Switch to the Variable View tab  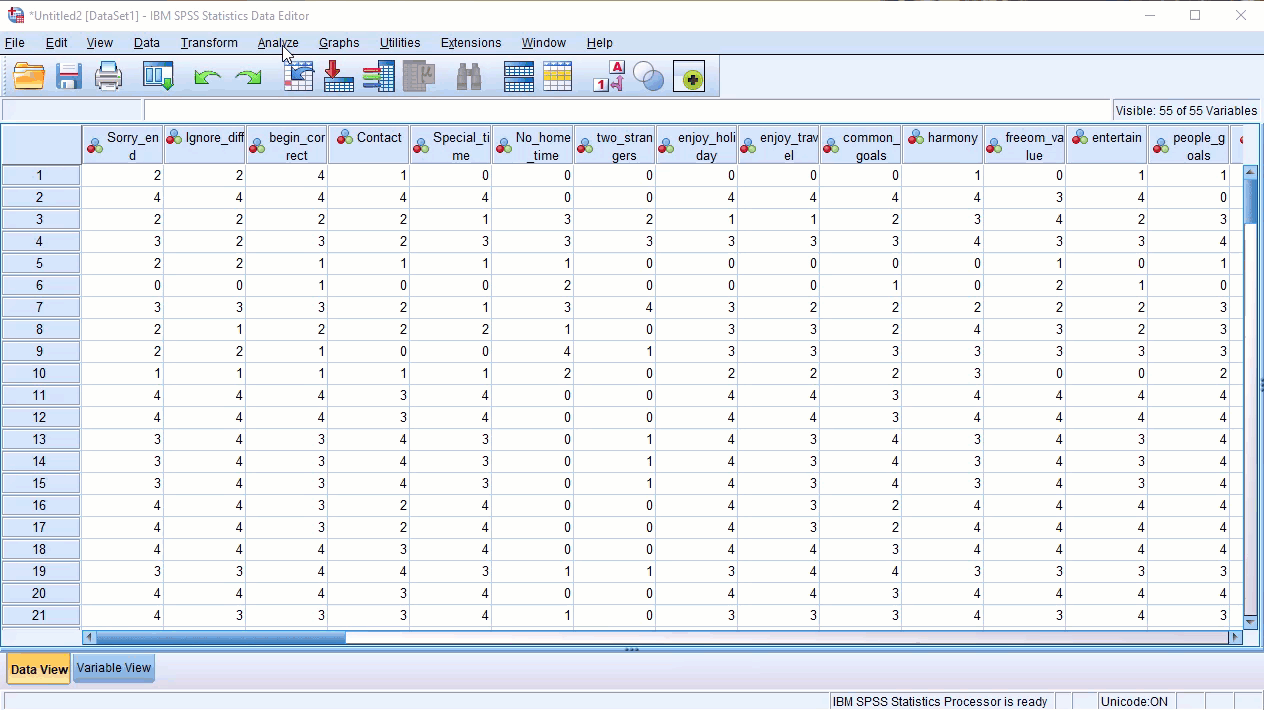pyautogui.click(x=113, y=668)
